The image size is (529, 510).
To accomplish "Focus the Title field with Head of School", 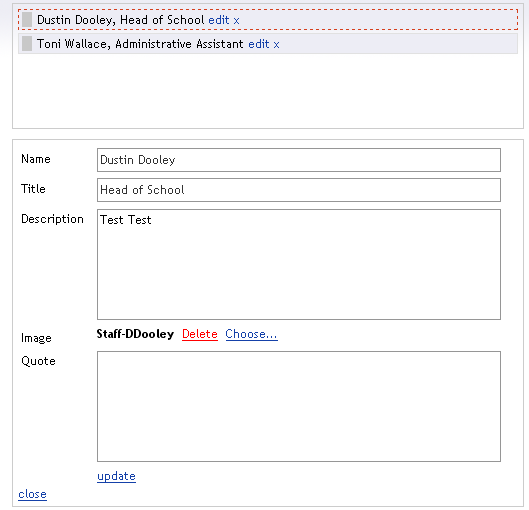I will click(x=299, y=190).
